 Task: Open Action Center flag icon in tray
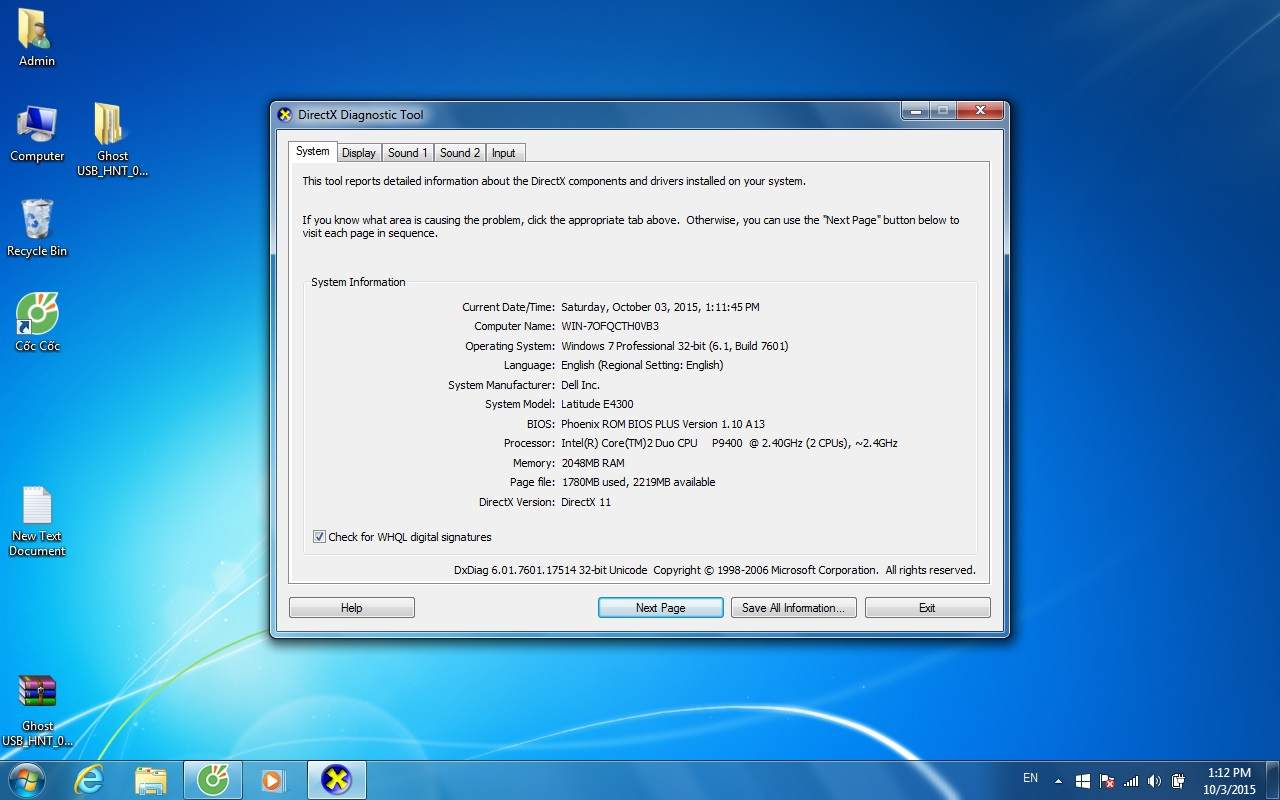point(1107,781)
